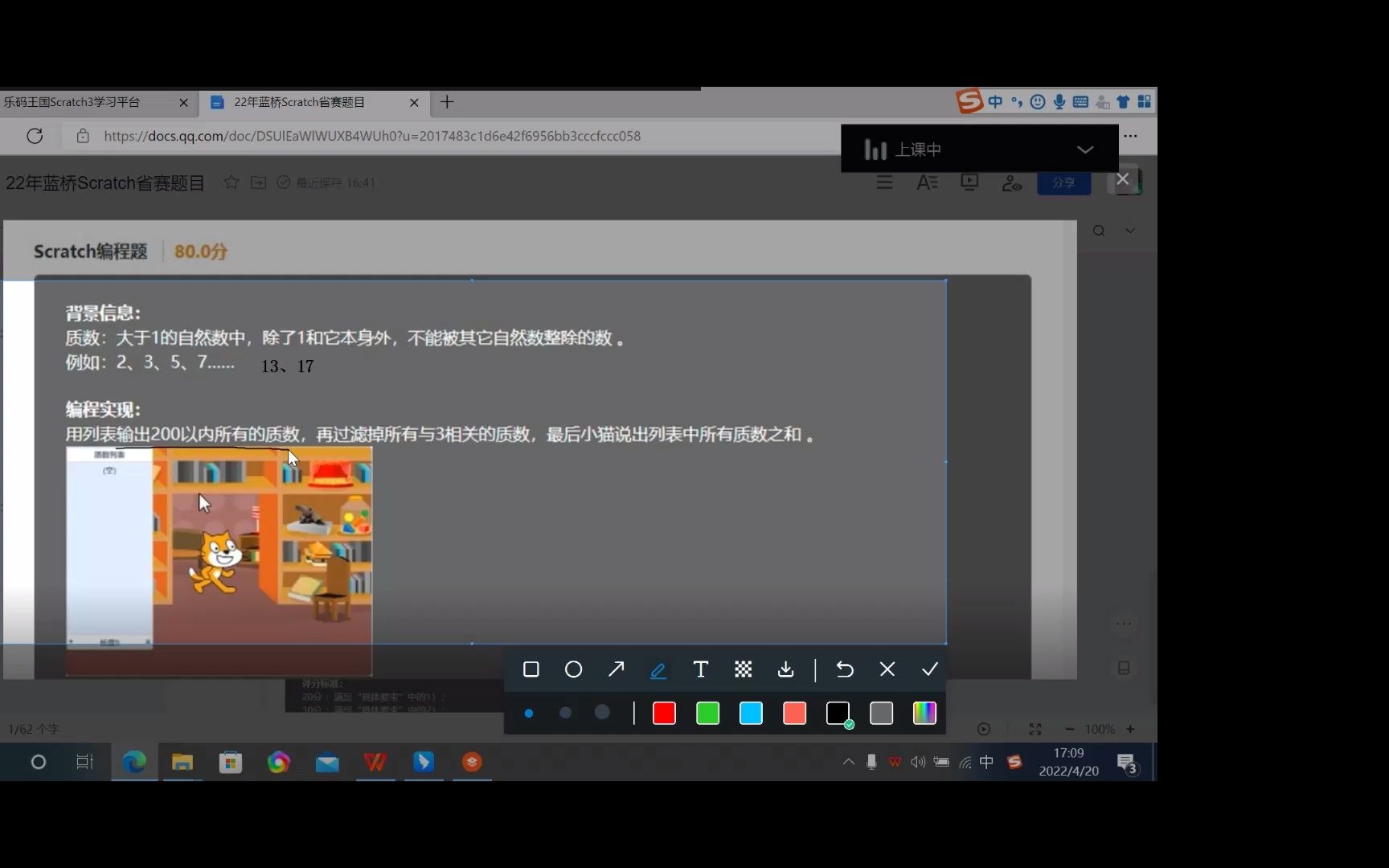This screenshot has width=1389, height=868.
Task: Open document search magnifier
Action: pyautogui.click(x=1099, y=231)
